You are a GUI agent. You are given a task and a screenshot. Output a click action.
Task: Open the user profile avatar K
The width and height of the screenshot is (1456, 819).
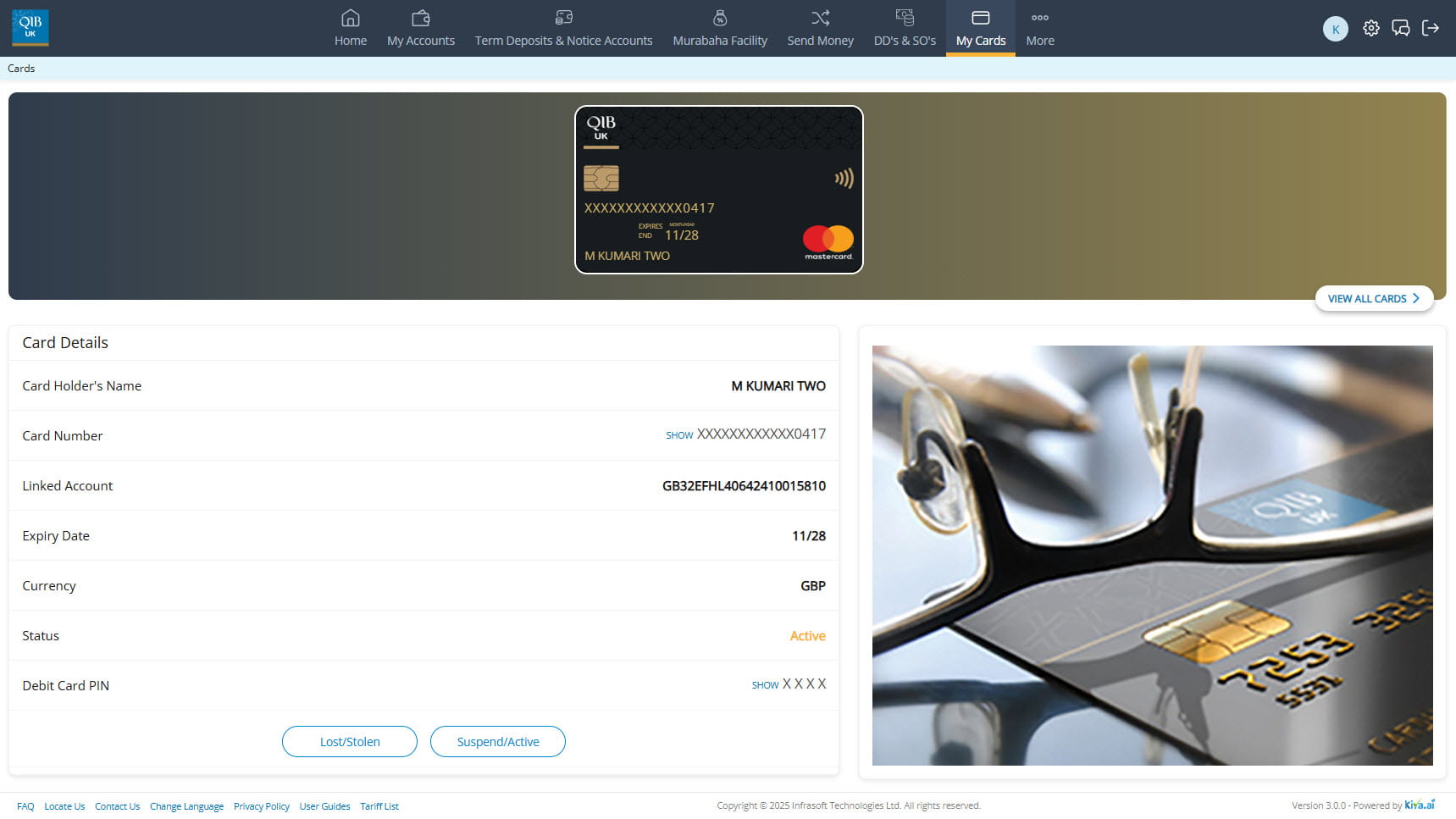click(x=1335, y=29)
